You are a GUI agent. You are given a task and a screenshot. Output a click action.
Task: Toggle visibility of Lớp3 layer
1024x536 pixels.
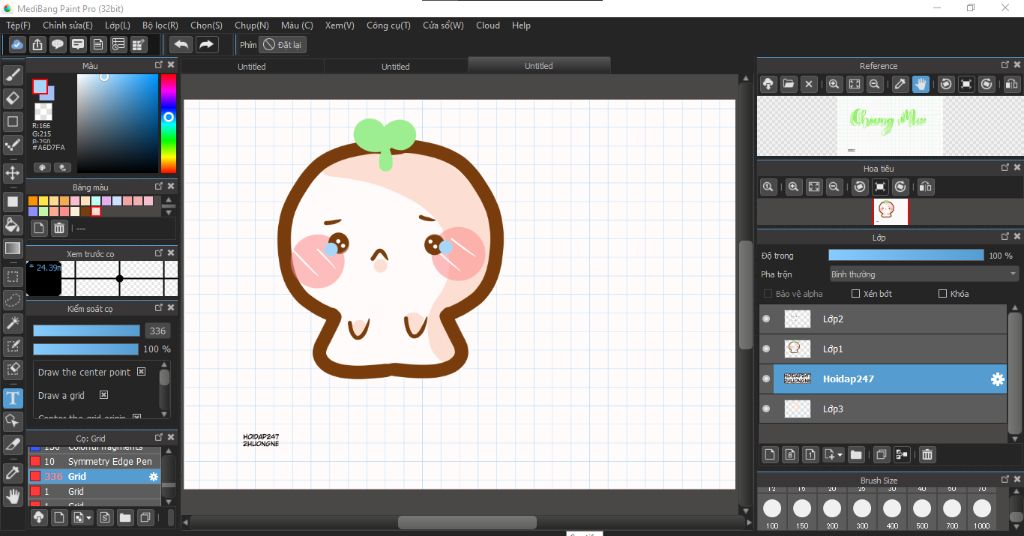pos(766,409)
